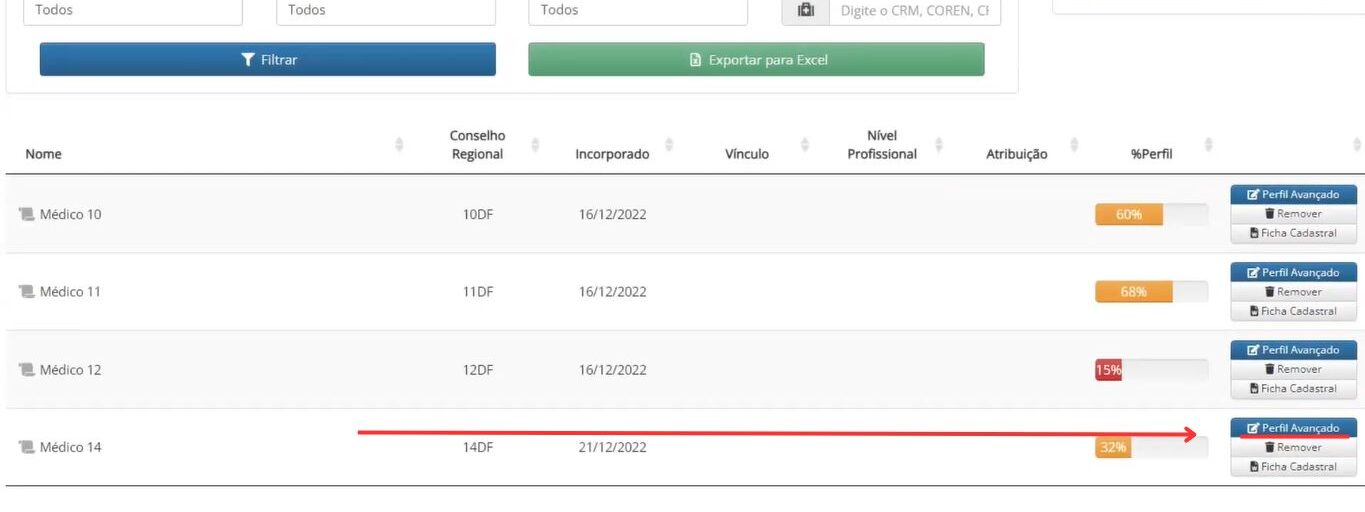The image size is (1365, 512).
Task: Sort by %Perfil column arrows
Action: (x=1209, y=145)
